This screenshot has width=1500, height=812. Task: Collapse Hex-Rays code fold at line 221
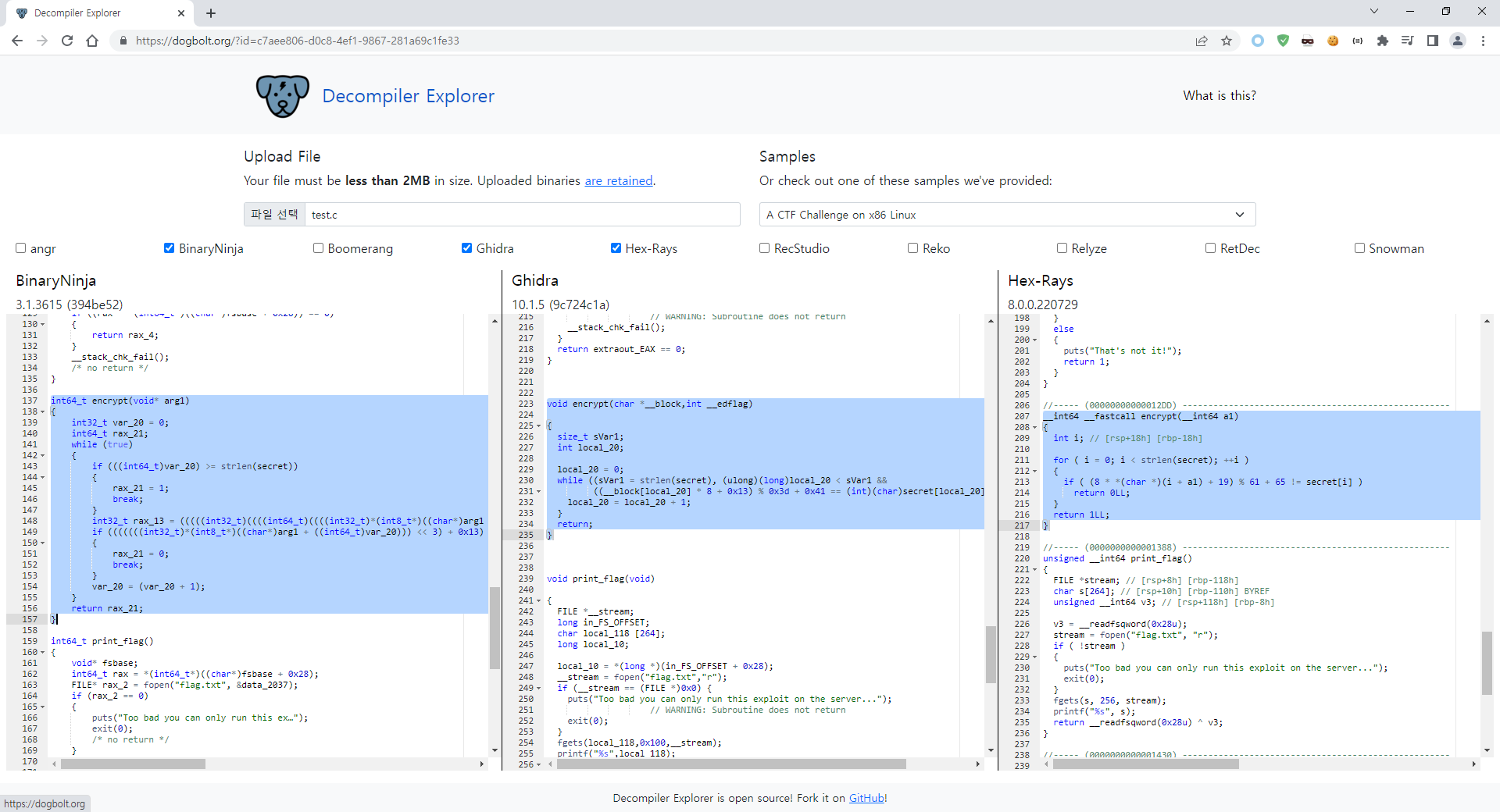pyautogui.click(x=1035, y=570)
